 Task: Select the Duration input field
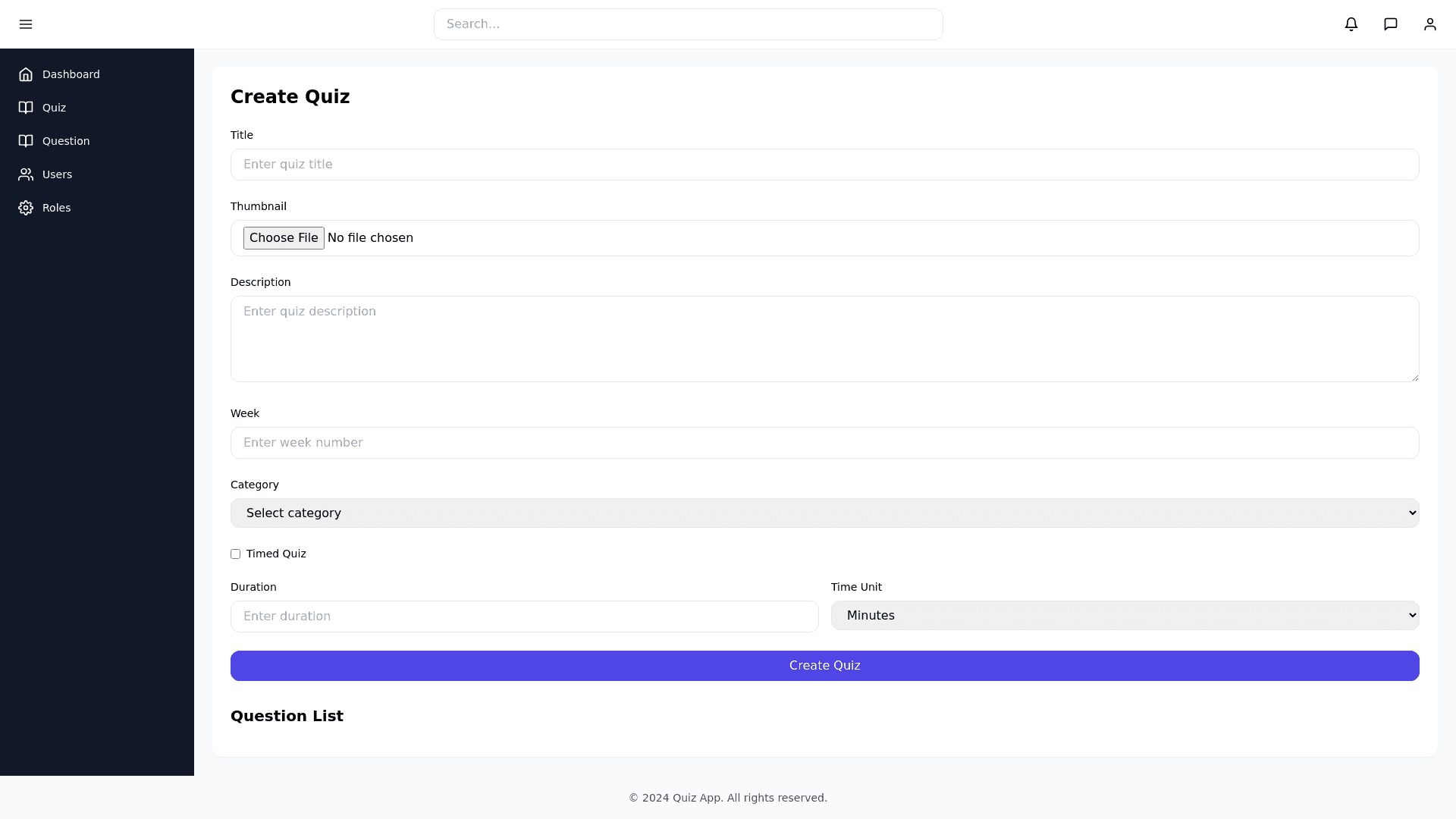click(524, 617)
